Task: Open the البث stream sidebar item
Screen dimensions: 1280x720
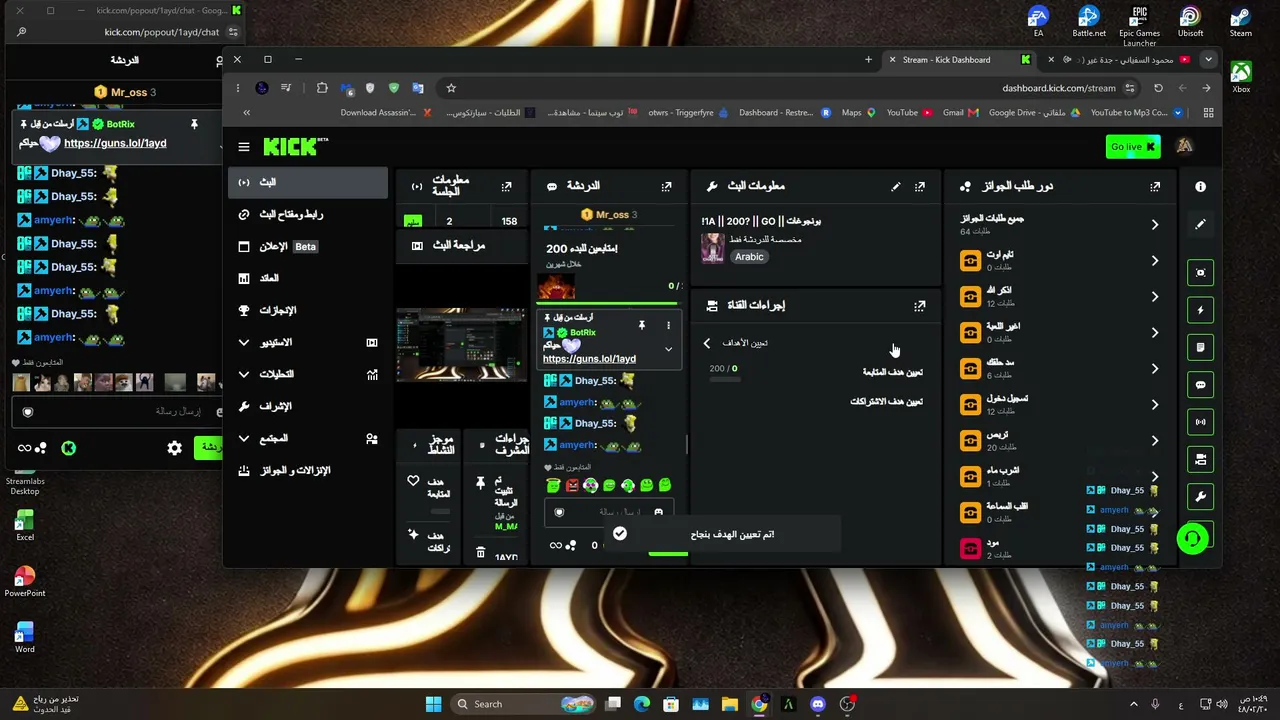Action: 308,182
